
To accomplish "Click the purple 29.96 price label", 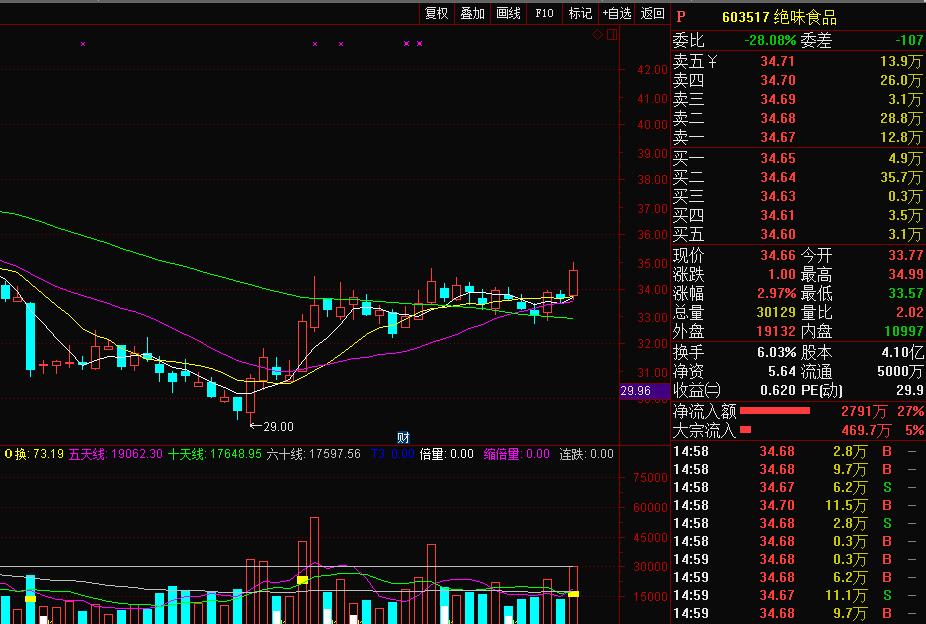I will pos(636,391).
